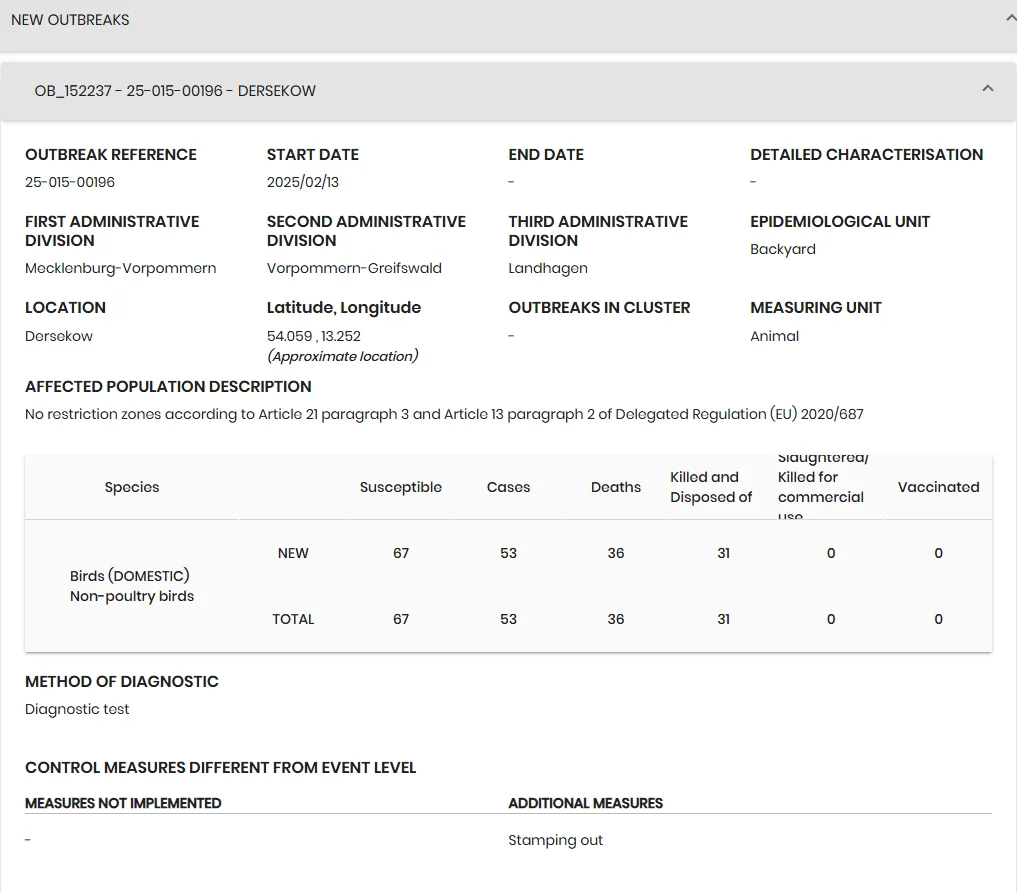Click the No restriction zones description text
Screen dimensions: 1017x893
click(x=444, y=414)
